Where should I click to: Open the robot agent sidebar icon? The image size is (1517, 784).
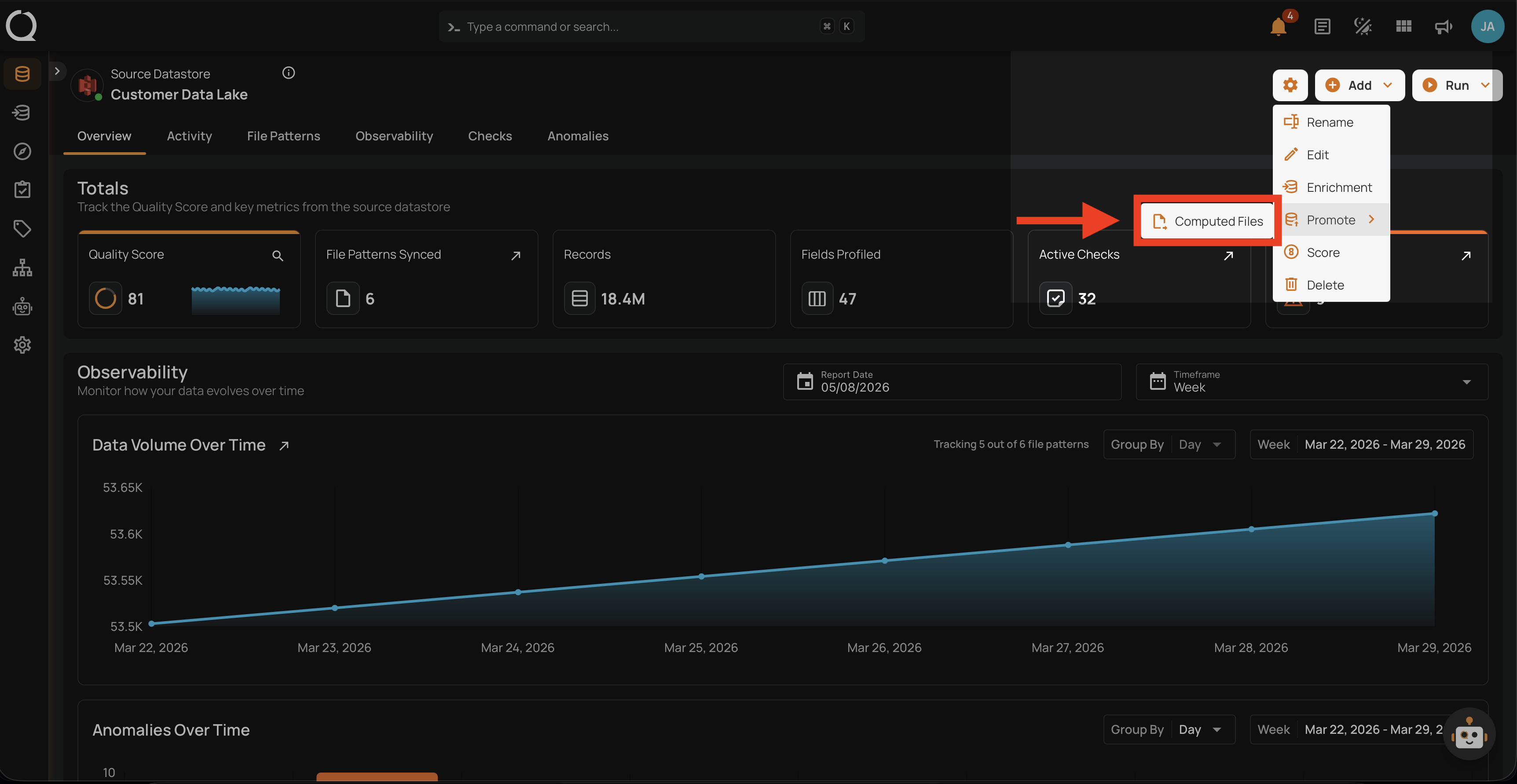tap(22, 306)
